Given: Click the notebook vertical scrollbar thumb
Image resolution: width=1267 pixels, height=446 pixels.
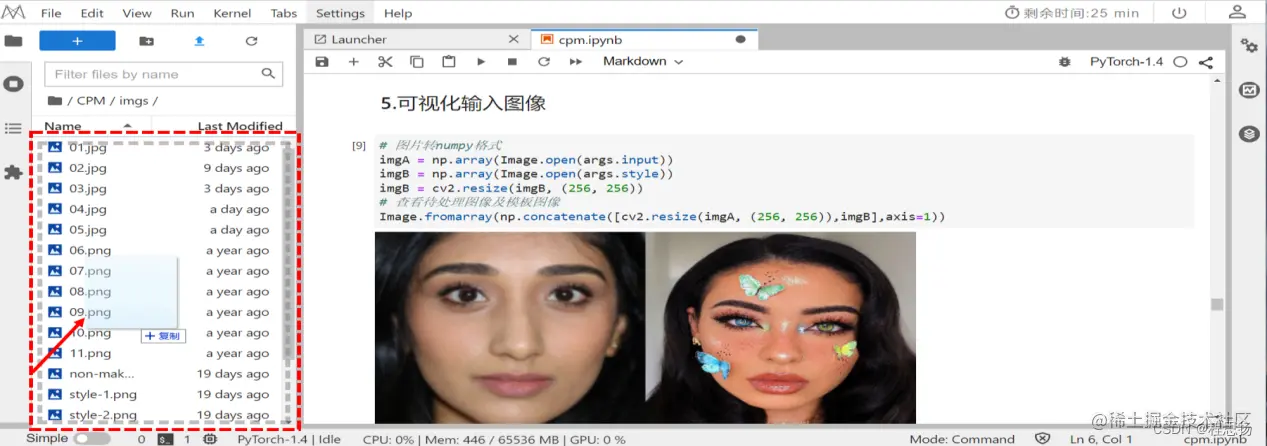Looking at the screenshot, I should [x=1217, y=305].
